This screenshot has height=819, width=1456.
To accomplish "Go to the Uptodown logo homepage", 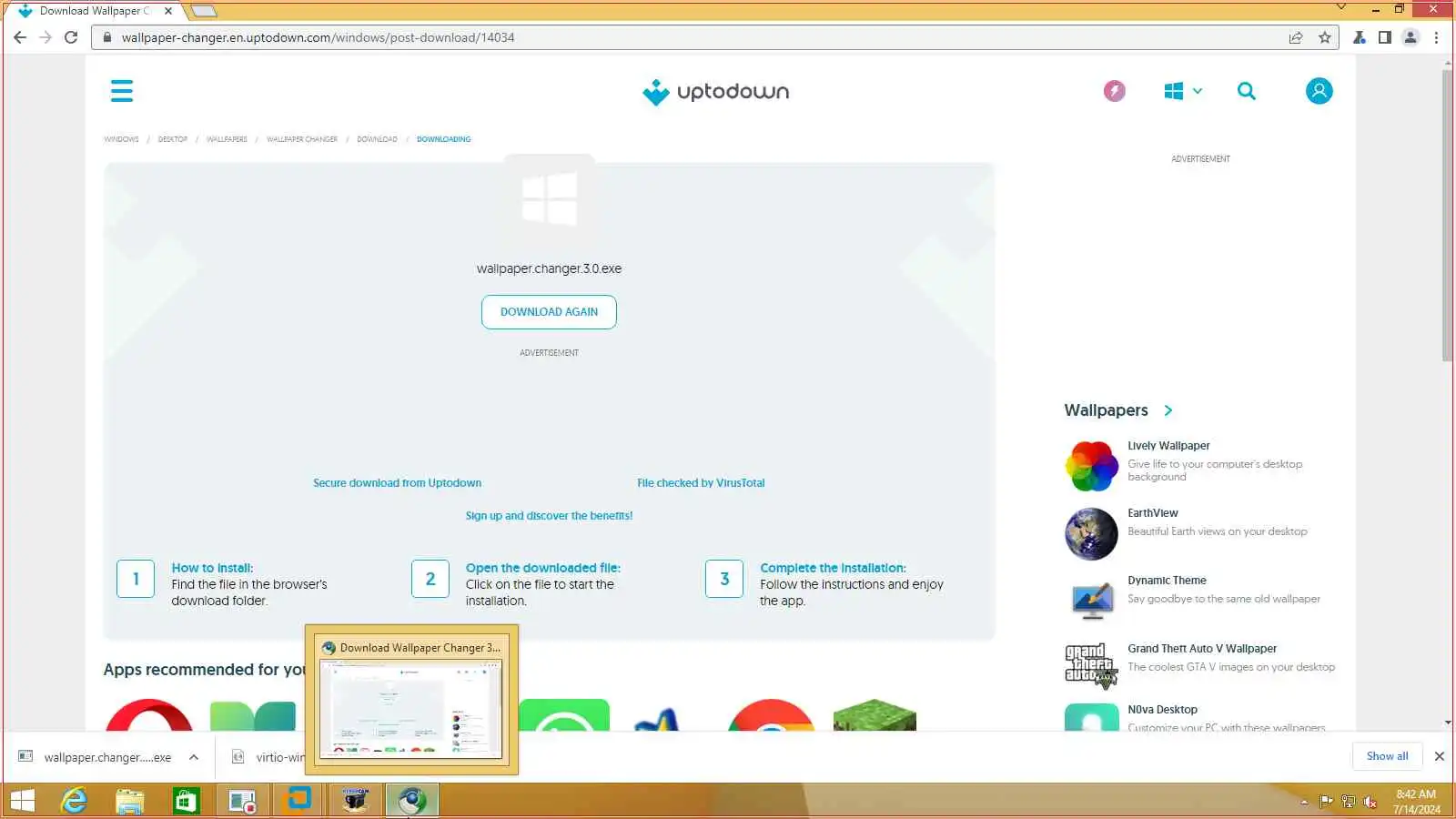I will point(715,92).
